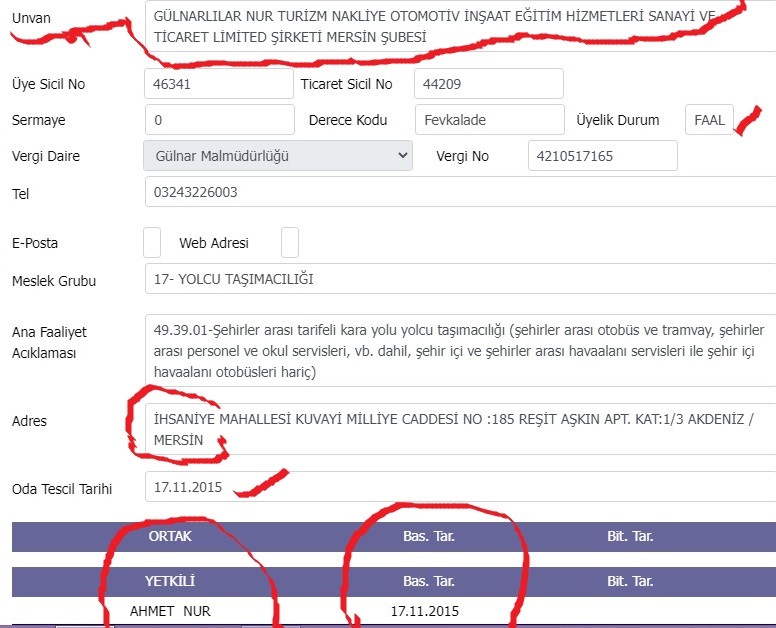Click the Unvan label
This screenshot has height=628, width=776.
pos(31,18)
